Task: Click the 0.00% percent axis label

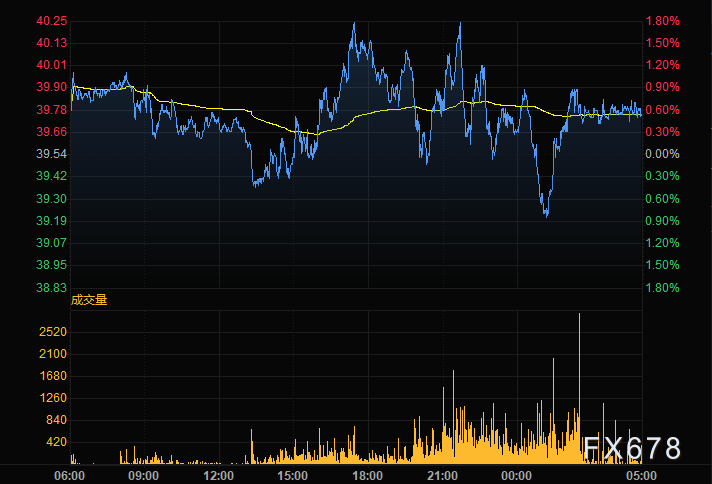Action: tap(663, 154)
